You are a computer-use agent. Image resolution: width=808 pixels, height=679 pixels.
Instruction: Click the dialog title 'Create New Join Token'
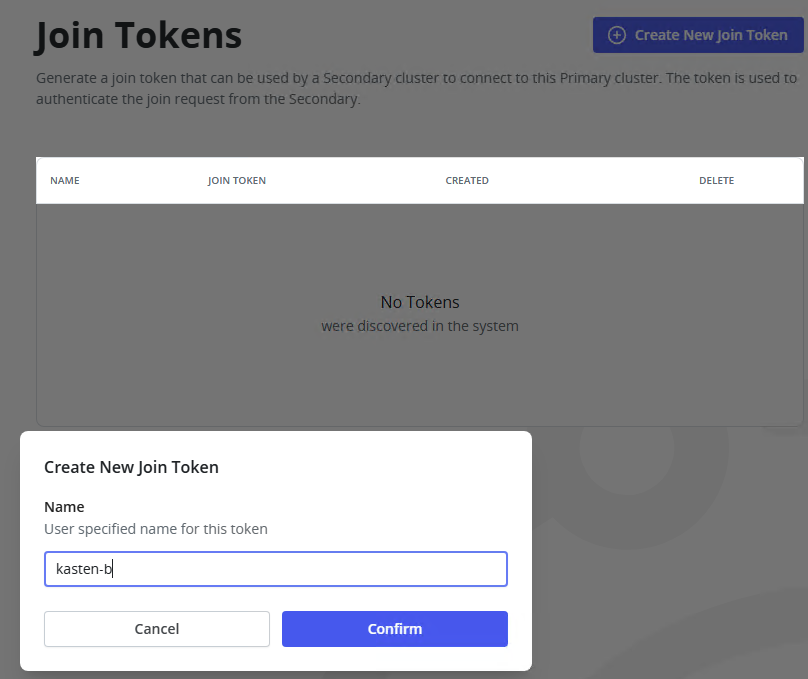click(131, 467)
